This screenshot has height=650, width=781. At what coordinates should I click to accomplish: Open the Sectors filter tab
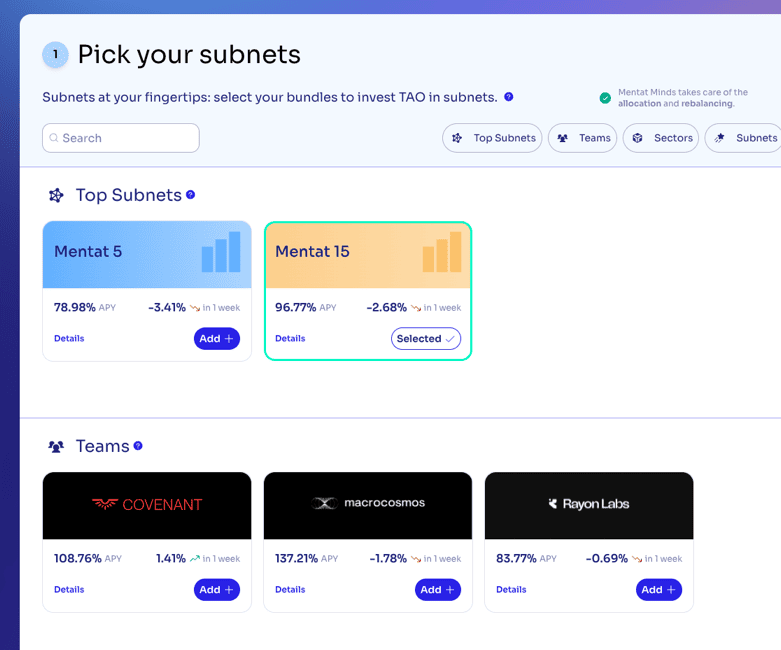point(661,138)
